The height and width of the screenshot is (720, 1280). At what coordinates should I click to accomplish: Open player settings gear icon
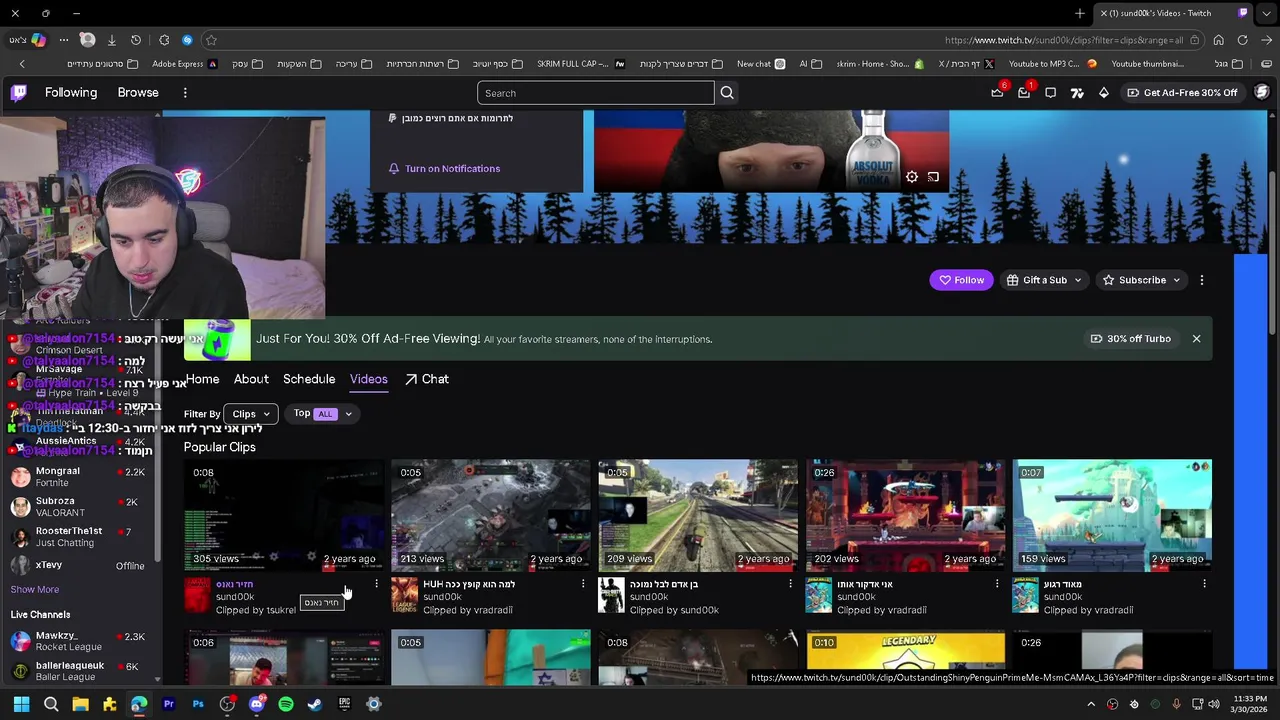tap(912, 177)
